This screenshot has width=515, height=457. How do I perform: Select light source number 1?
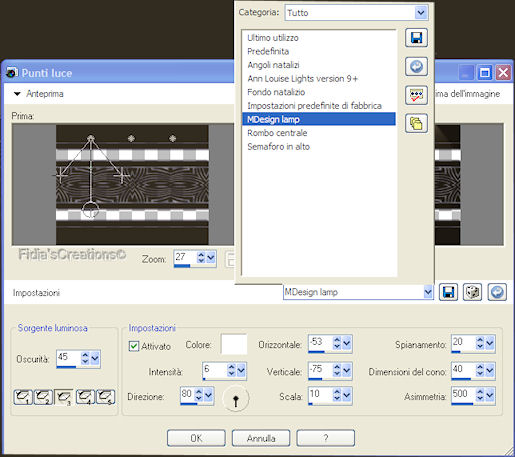click(x=23, y=397)
